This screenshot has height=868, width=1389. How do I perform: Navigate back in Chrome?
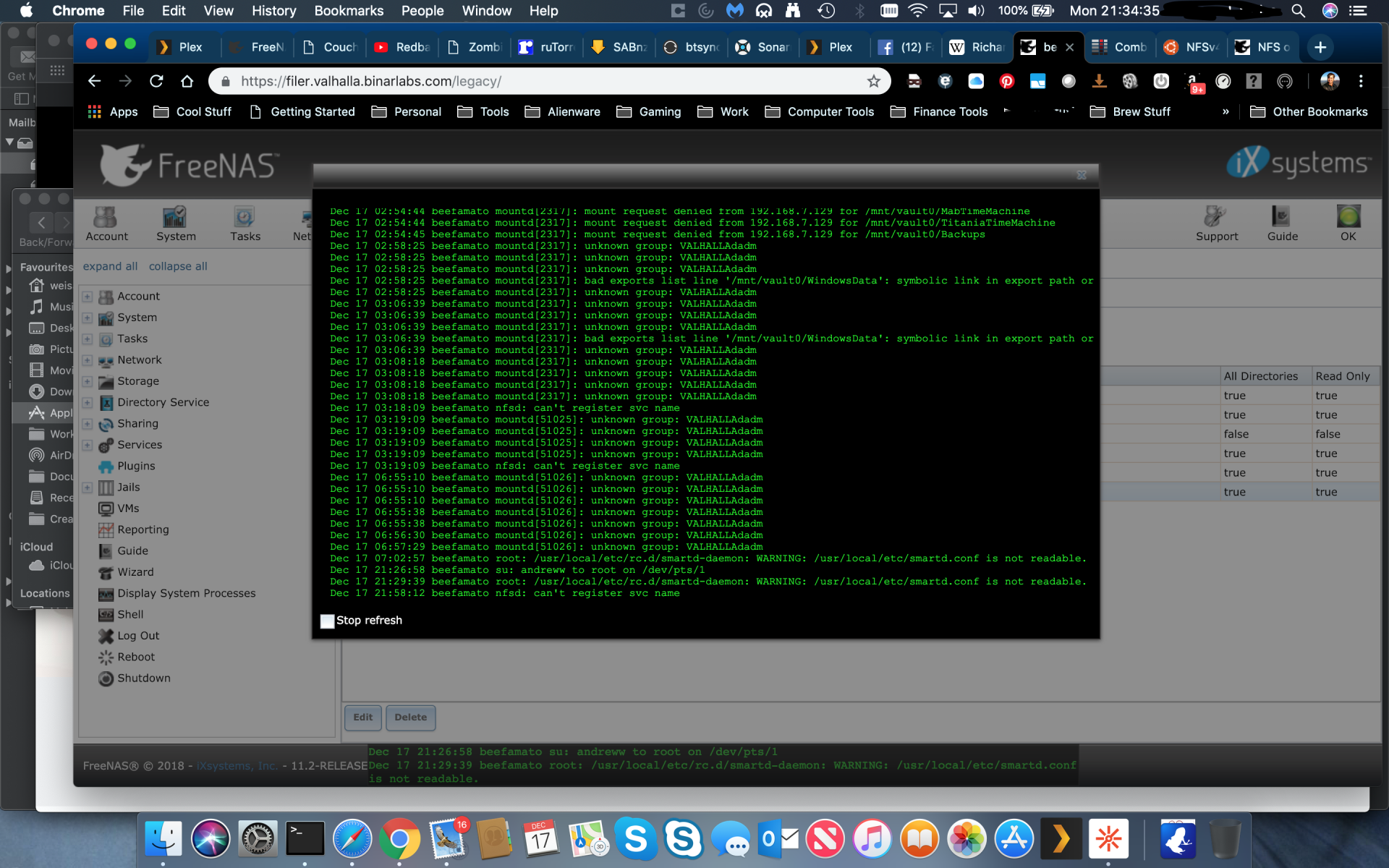94,82
